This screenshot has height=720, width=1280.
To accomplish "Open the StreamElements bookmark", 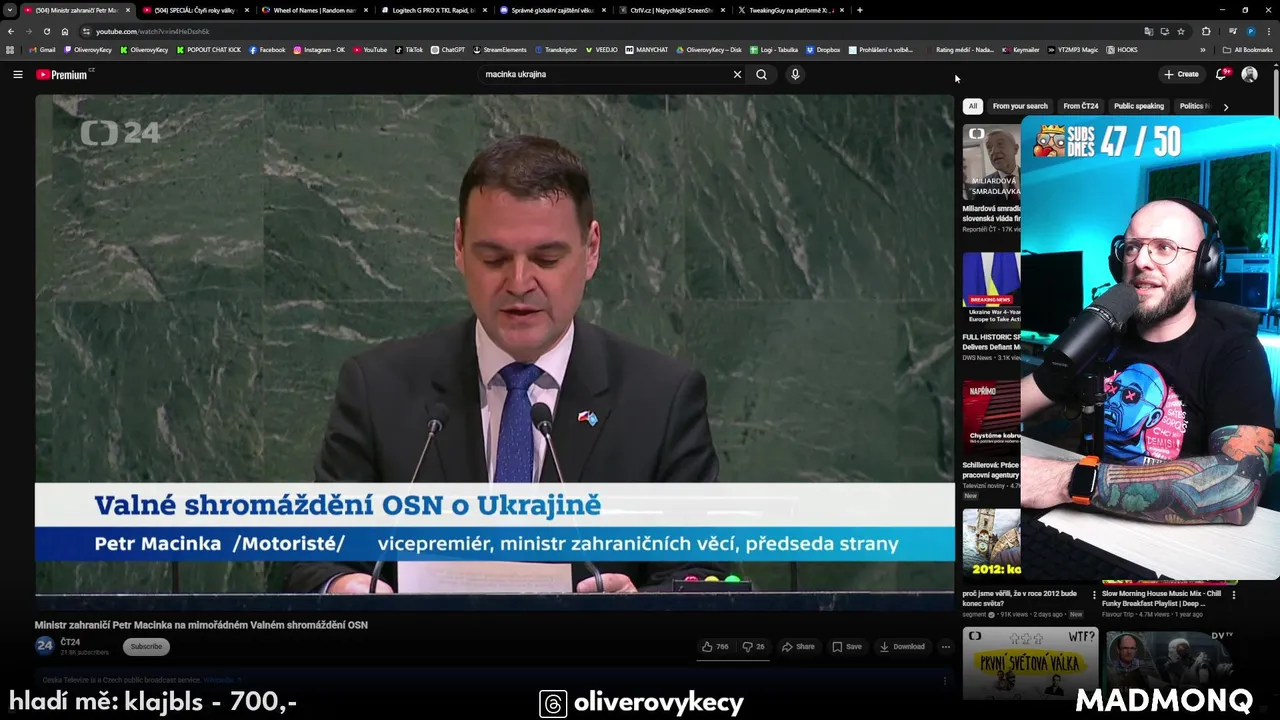I will click(x=500, y=49).
